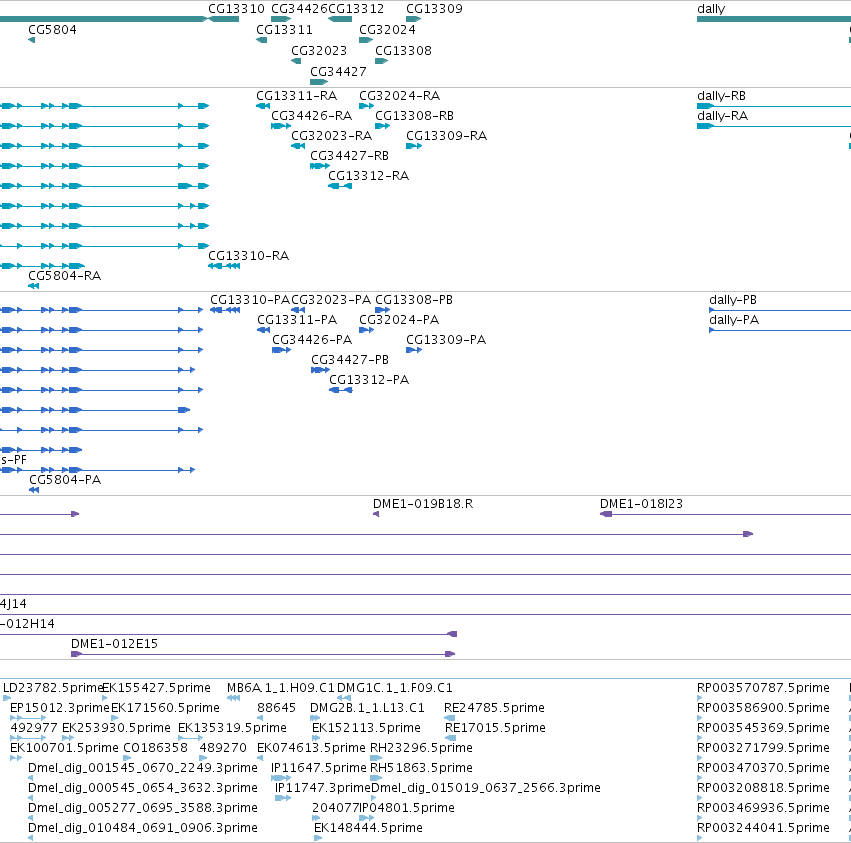Select EST LD23782.5prime

point(53,688)
